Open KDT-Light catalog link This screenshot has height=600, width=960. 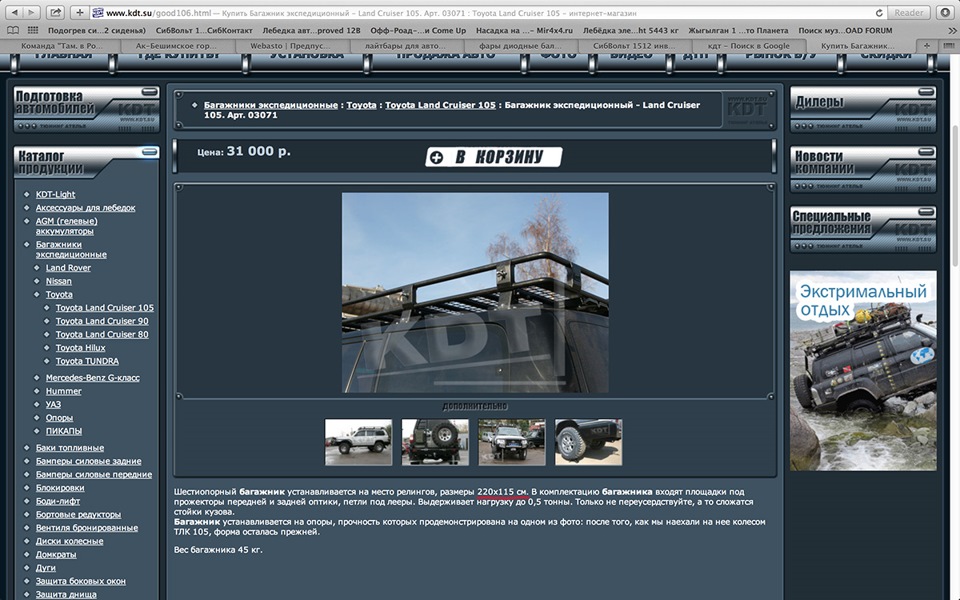[x=55, y=194]
